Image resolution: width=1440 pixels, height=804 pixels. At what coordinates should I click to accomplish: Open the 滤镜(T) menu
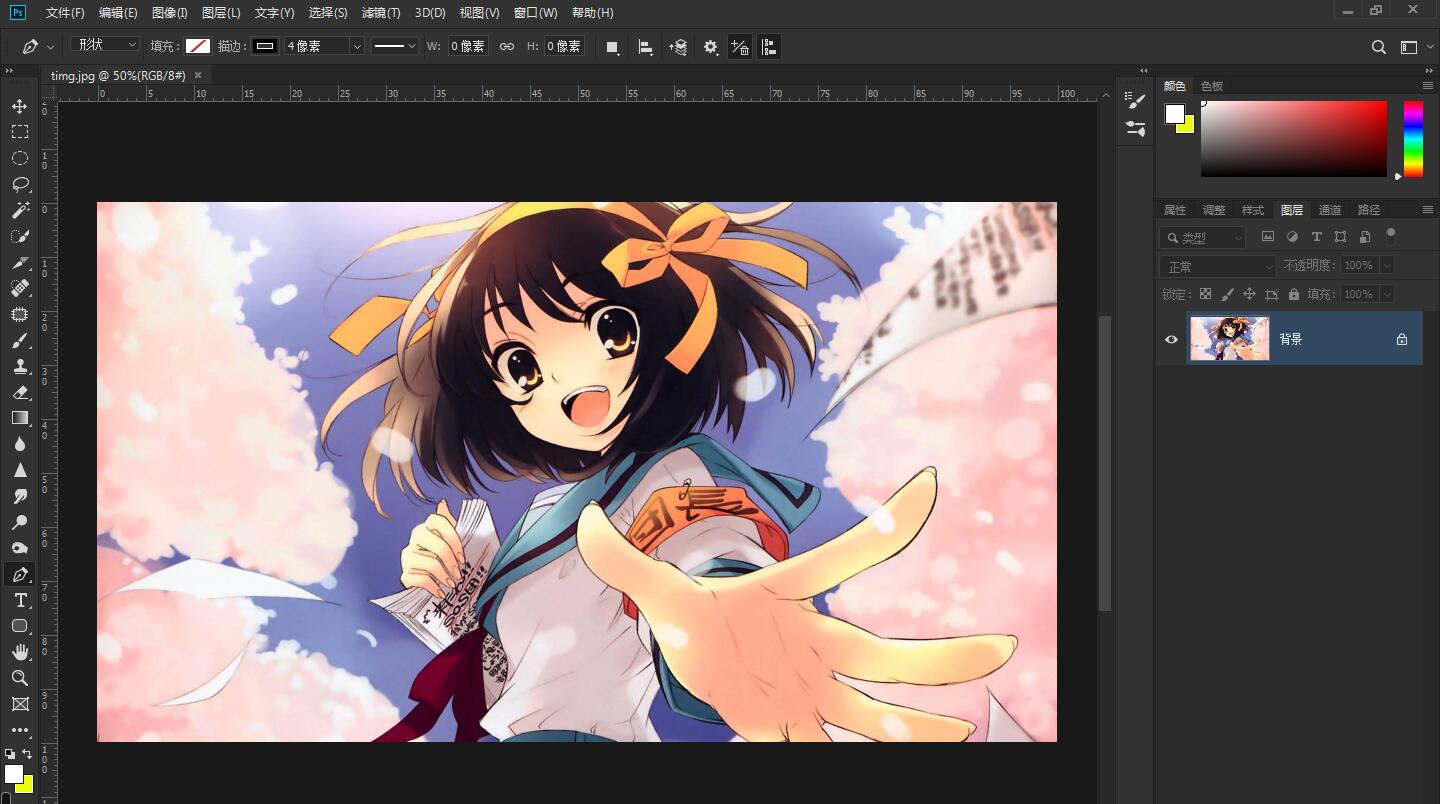click(381, 13)
